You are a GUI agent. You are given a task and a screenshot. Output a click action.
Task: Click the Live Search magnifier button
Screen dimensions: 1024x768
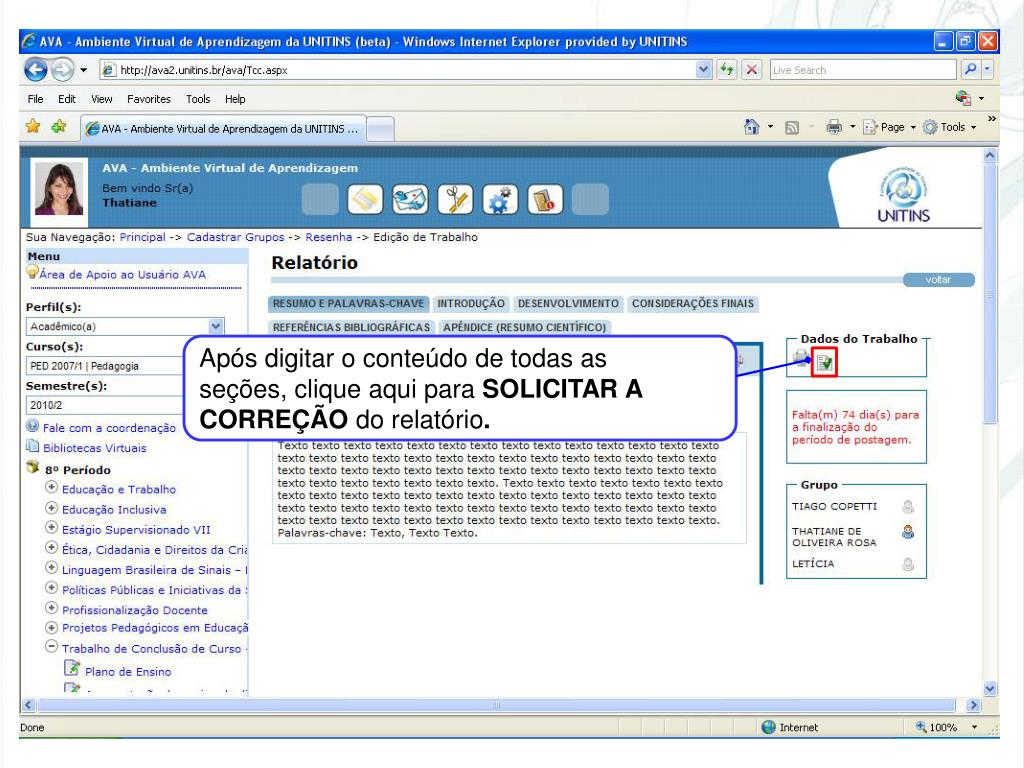coord(970,69)
